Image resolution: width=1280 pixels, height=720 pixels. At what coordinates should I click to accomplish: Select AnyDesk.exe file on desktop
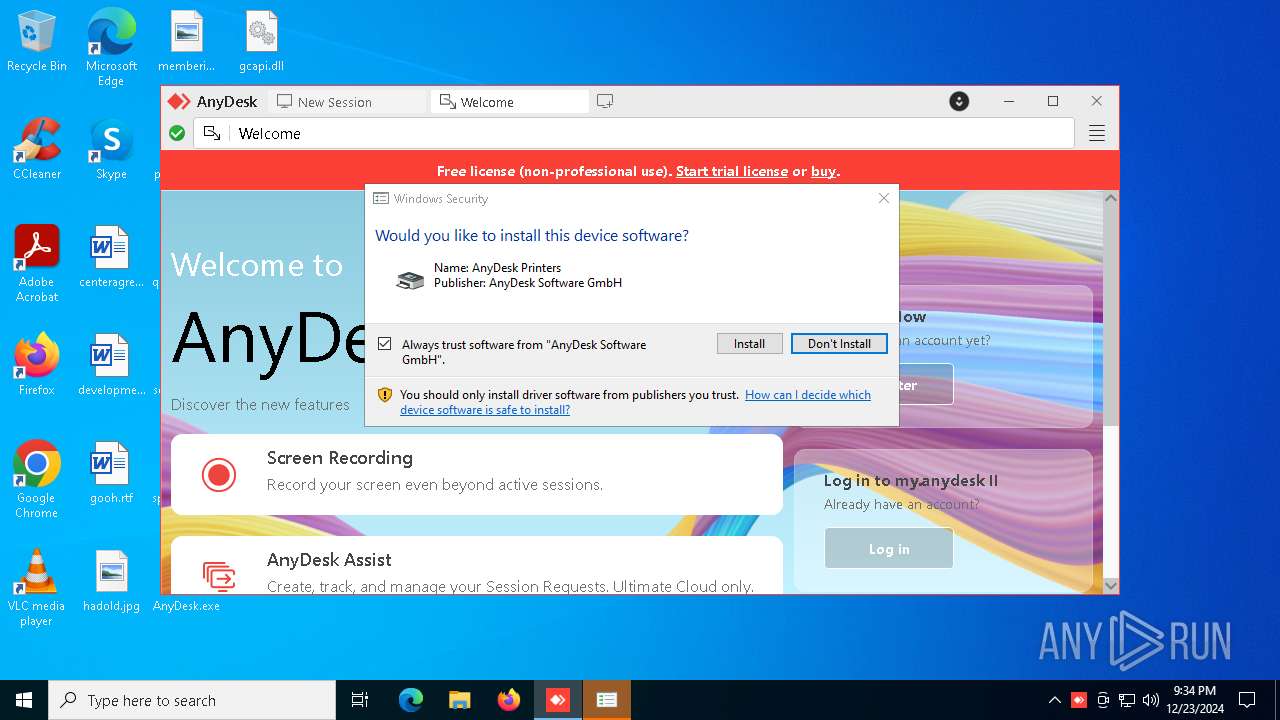[186, 605]
